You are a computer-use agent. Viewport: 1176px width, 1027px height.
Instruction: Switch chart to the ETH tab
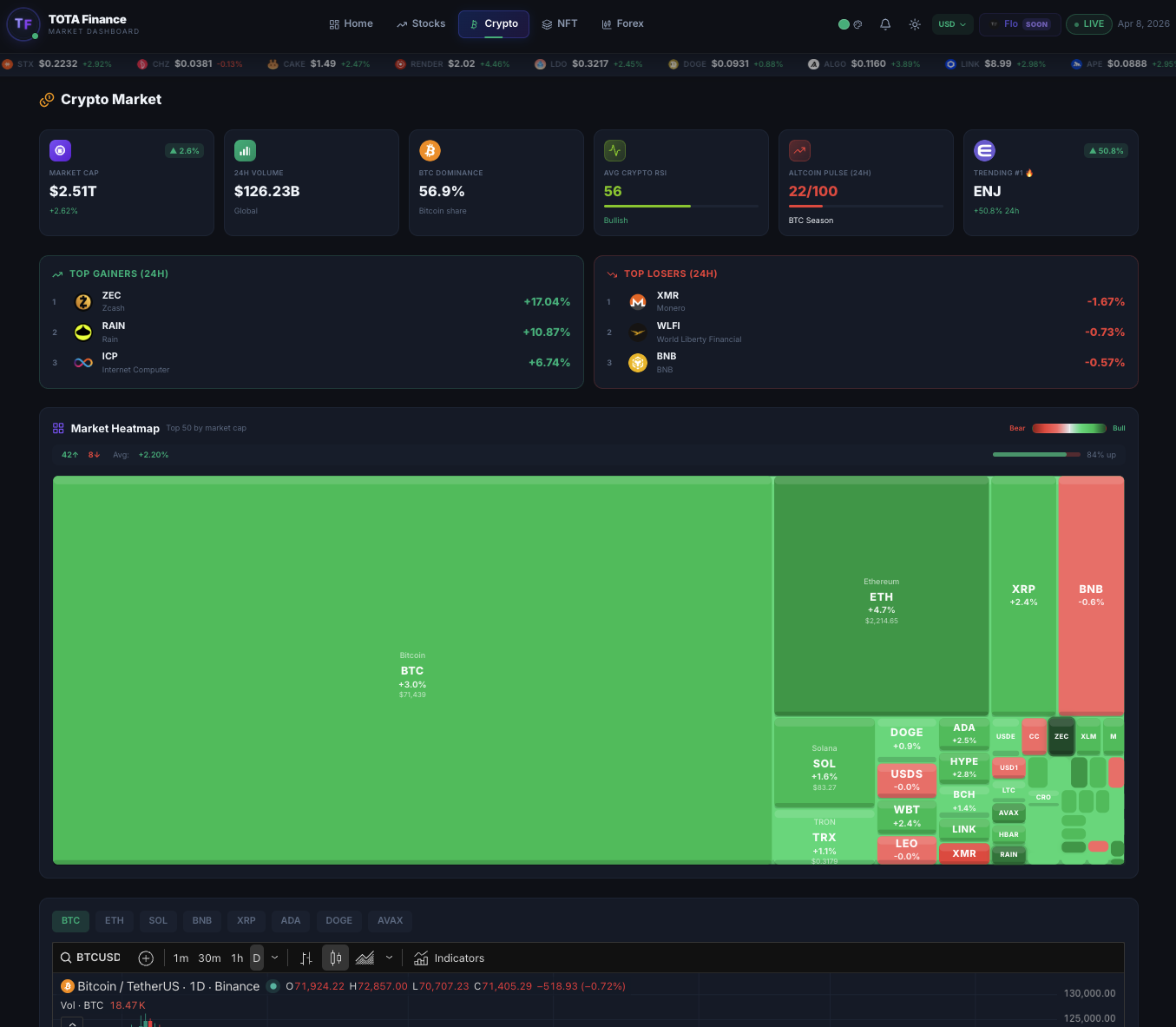click(115, 920)
